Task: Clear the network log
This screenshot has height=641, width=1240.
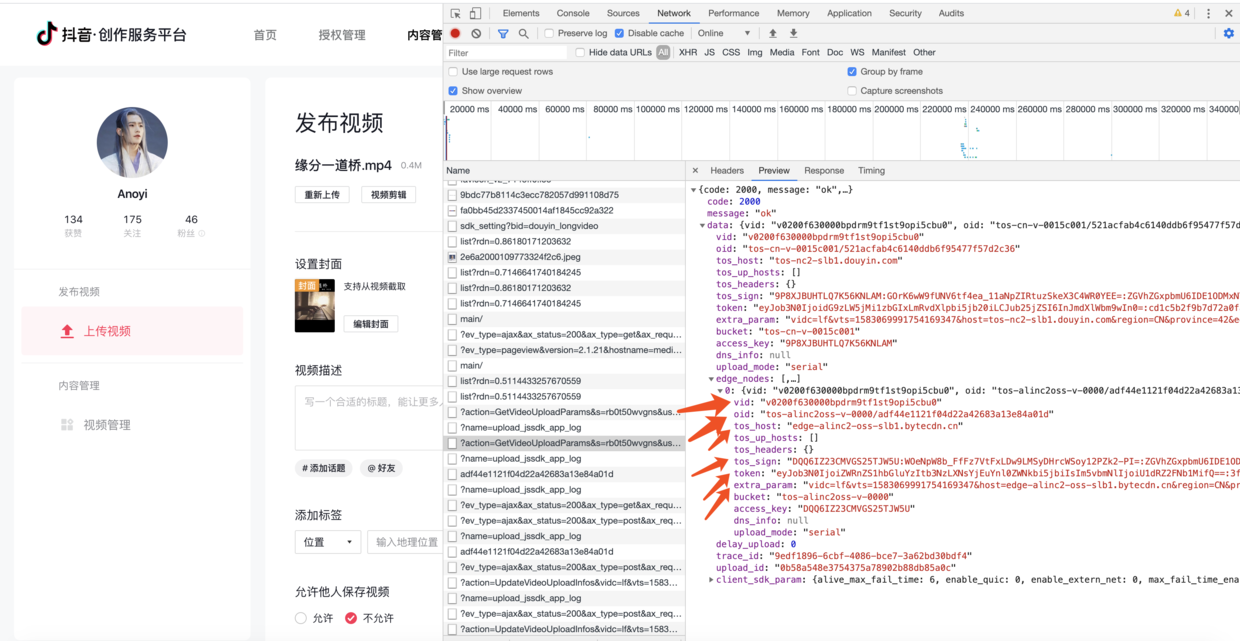Action: pos(476,33)
